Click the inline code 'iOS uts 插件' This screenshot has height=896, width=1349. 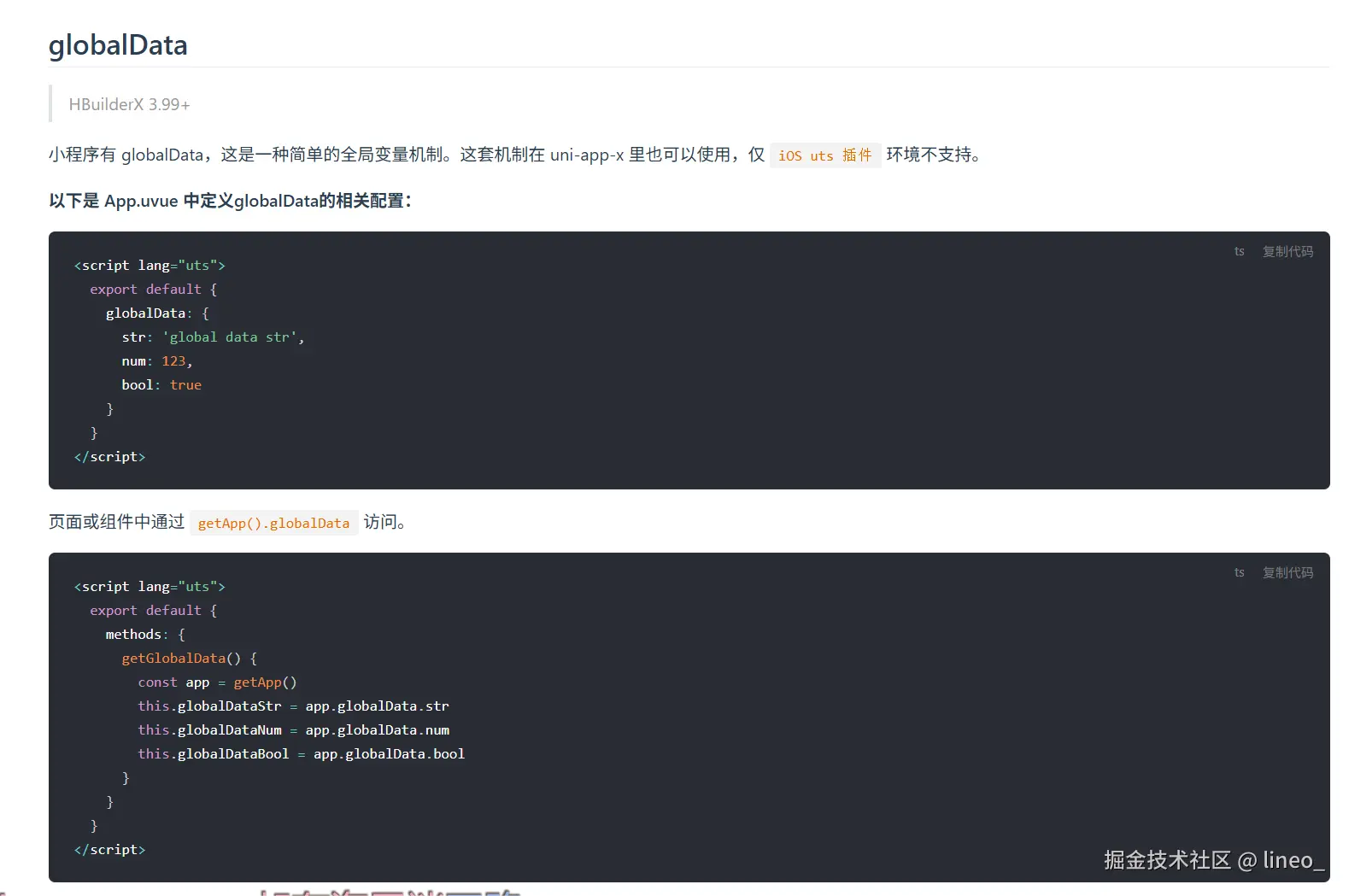click(x=824, y=155)
